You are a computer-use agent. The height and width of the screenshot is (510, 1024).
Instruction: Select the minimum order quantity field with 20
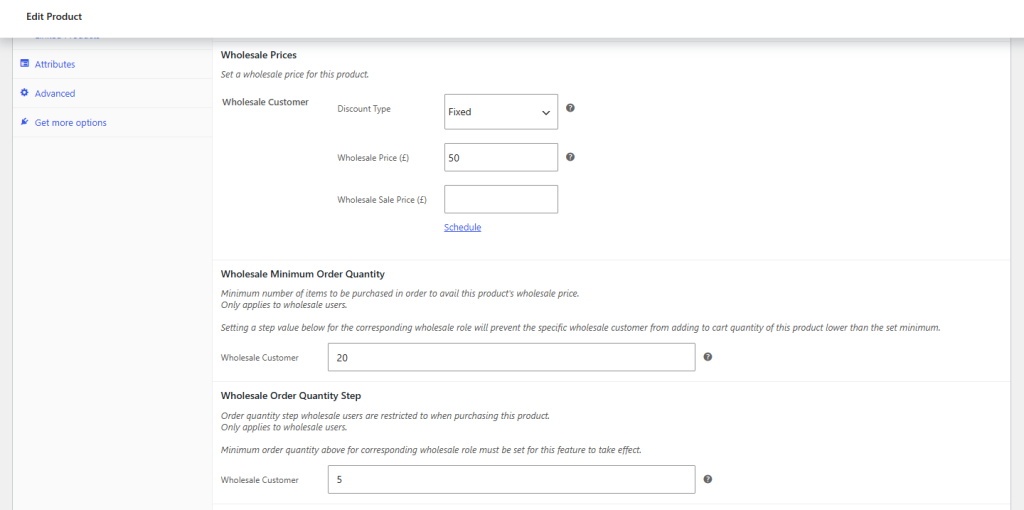point(511,357)
